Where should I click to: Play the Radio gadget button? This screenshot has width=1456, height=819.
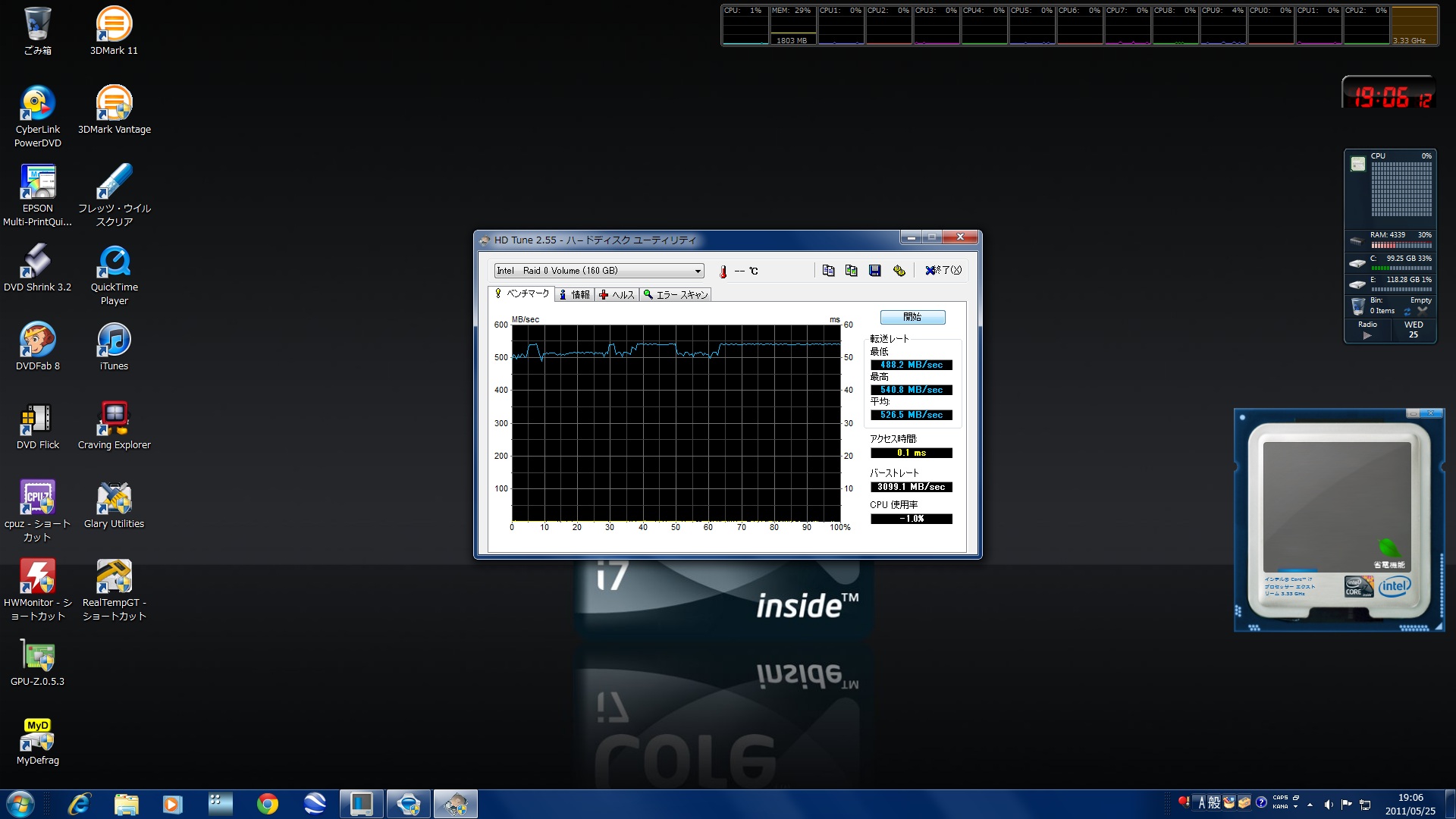[x=1367, y=335]
